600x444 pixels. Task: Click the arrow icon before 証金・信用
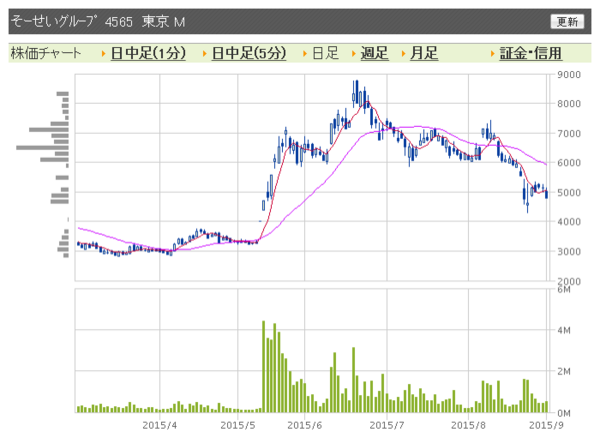(x=494, y=53)
